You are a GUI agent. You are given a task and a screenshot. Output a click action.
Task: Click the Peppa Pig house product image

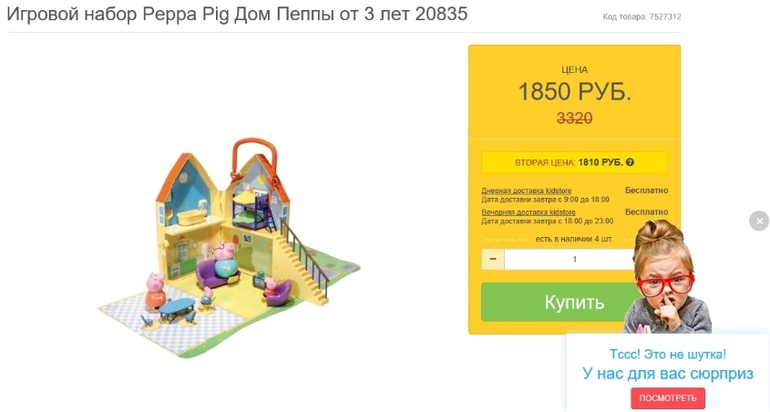pyautogui.click(x=229, y=248)
